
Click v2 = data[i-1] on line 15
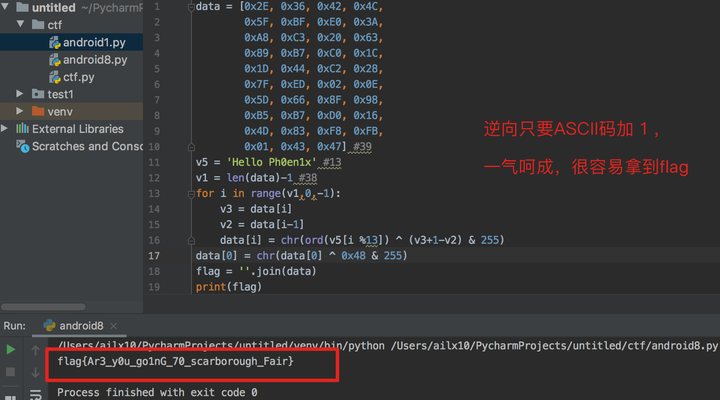[262, 225]
